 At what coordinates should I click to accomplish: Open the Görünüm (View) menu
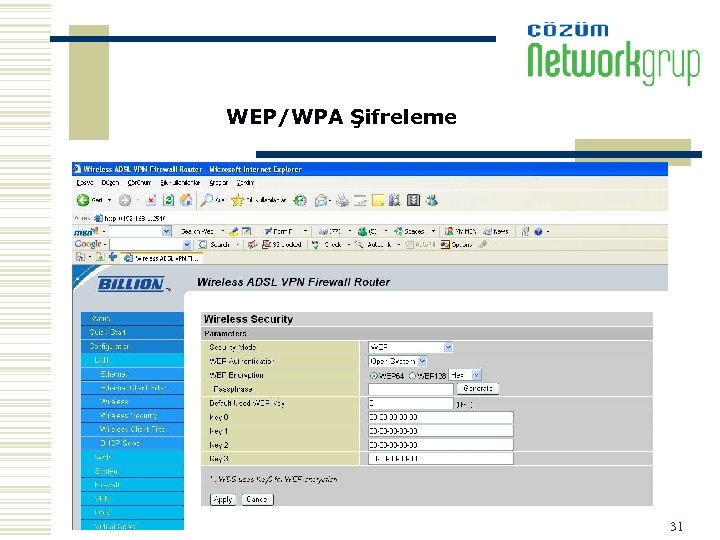coord(139,183)
